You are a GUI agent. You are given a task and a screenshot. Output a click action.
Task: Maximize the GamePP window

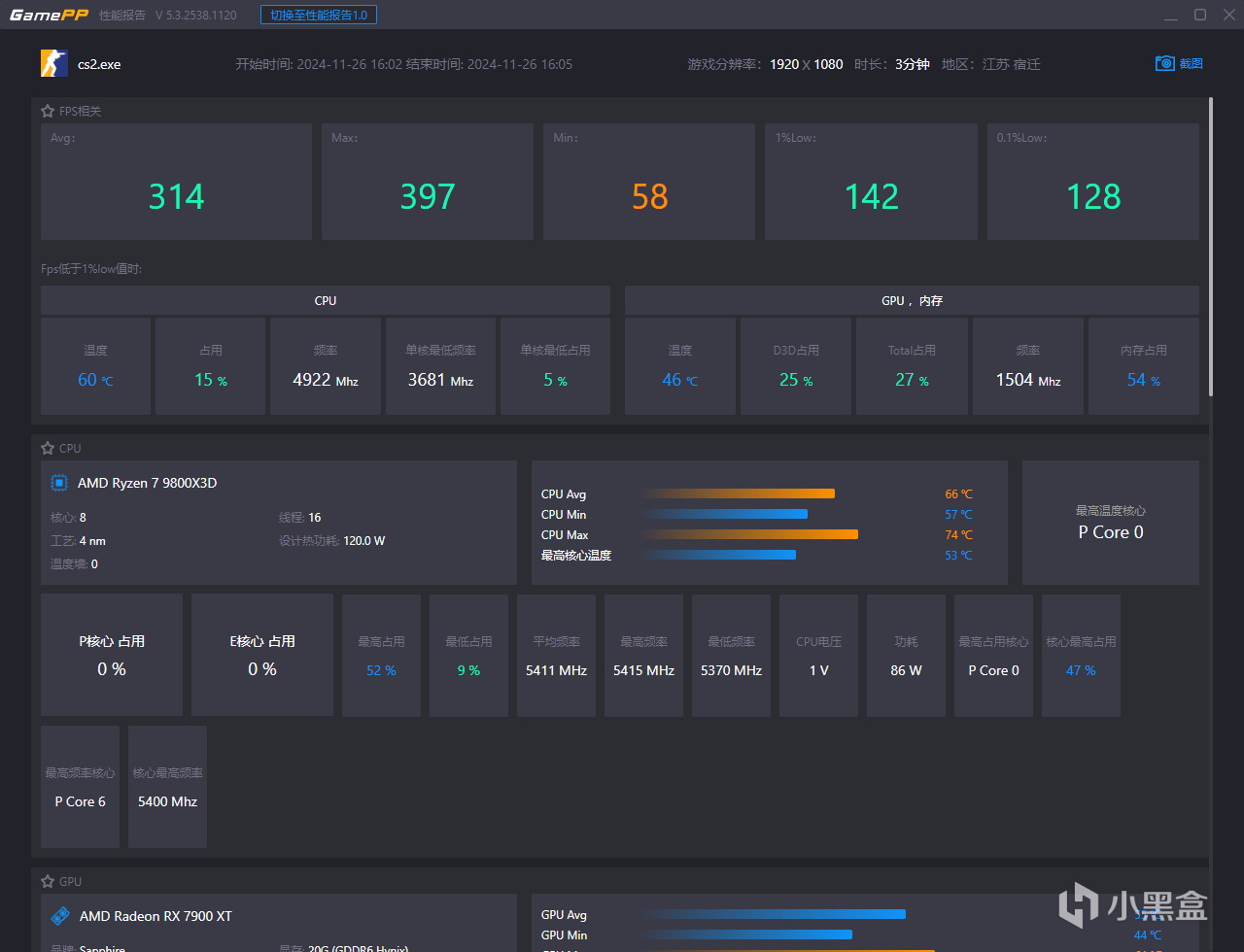1200,15
